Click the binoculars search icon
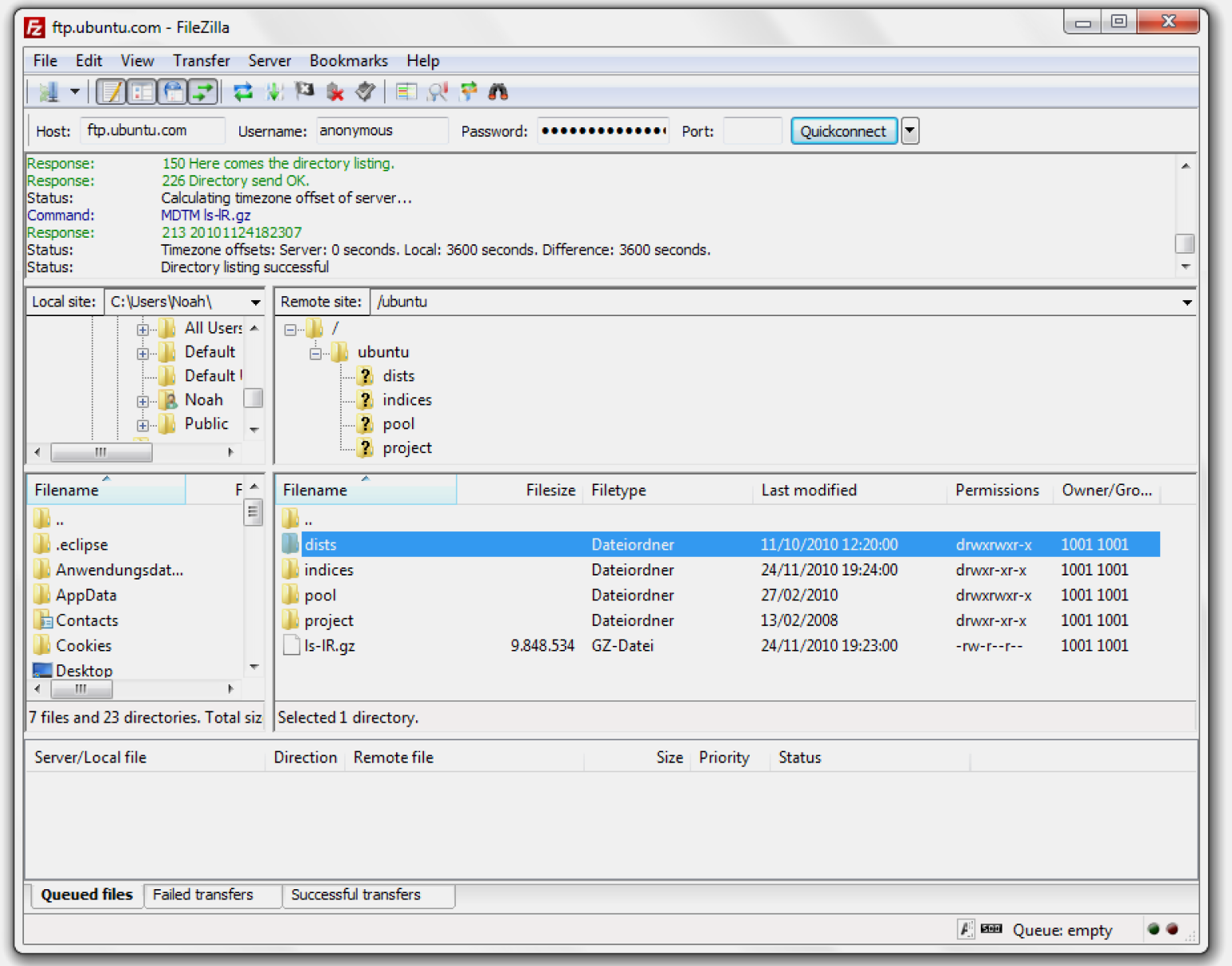1232x966 pixels. [498, 92]
